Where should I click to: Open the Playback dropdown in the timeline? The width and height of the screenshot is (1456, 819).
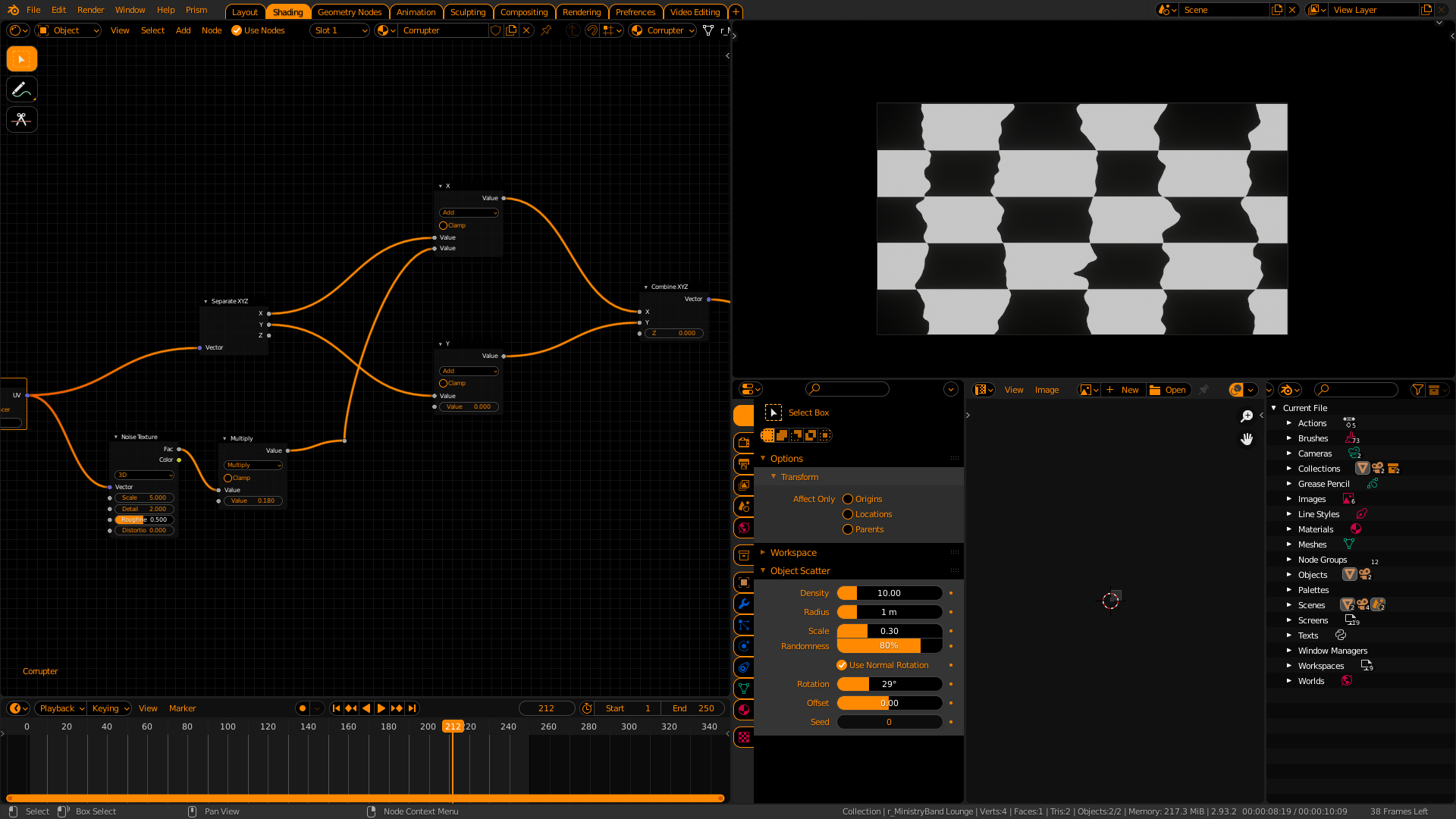pos(61,708)
